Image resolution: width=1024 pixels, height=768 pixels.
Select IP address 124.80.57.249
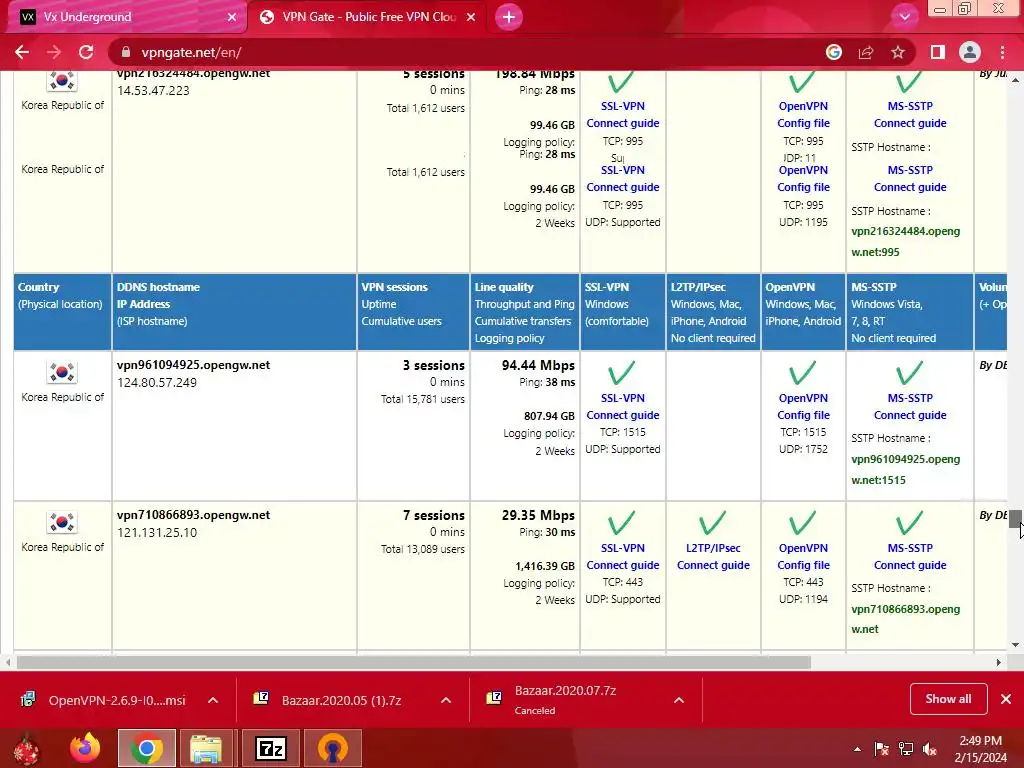pos(157,383)
